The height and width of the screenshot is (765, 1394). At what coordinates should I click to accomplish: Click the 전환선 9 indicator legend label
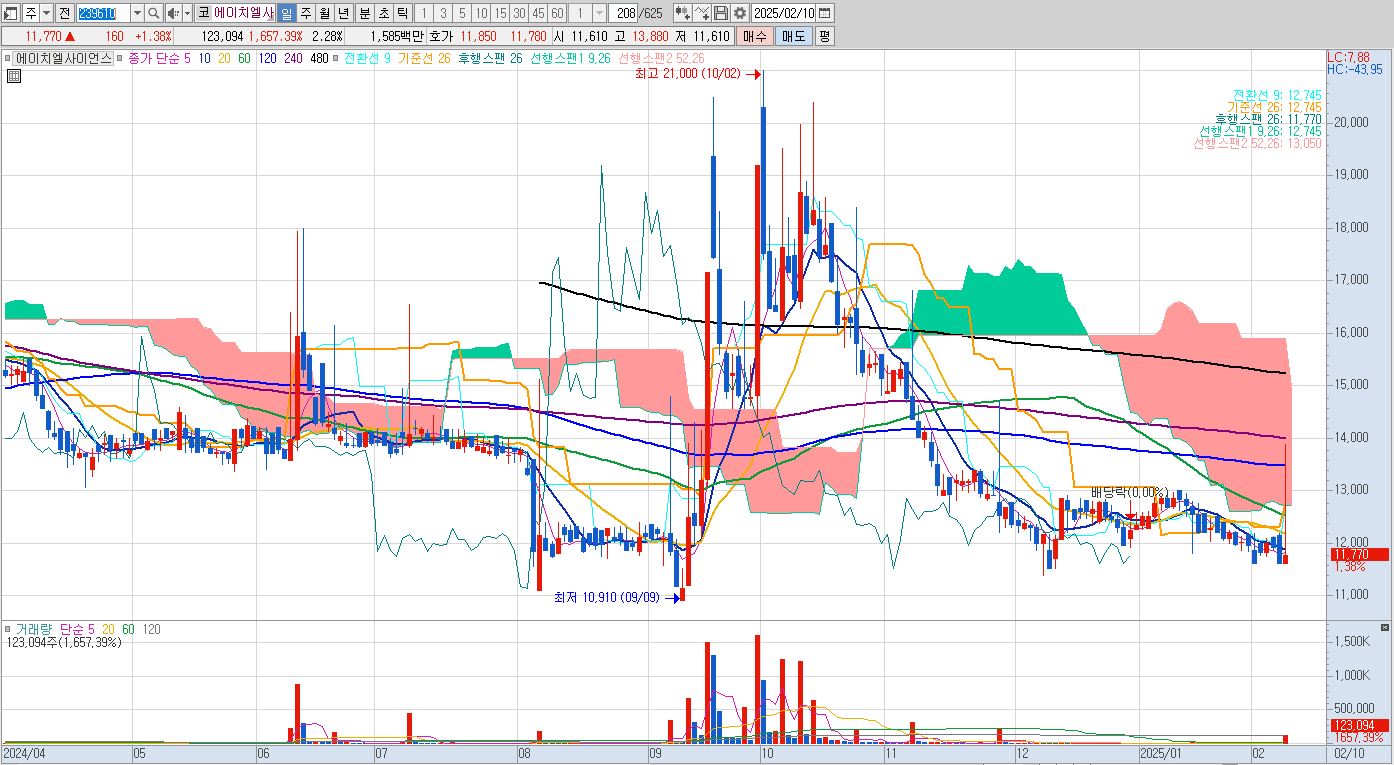367,58
